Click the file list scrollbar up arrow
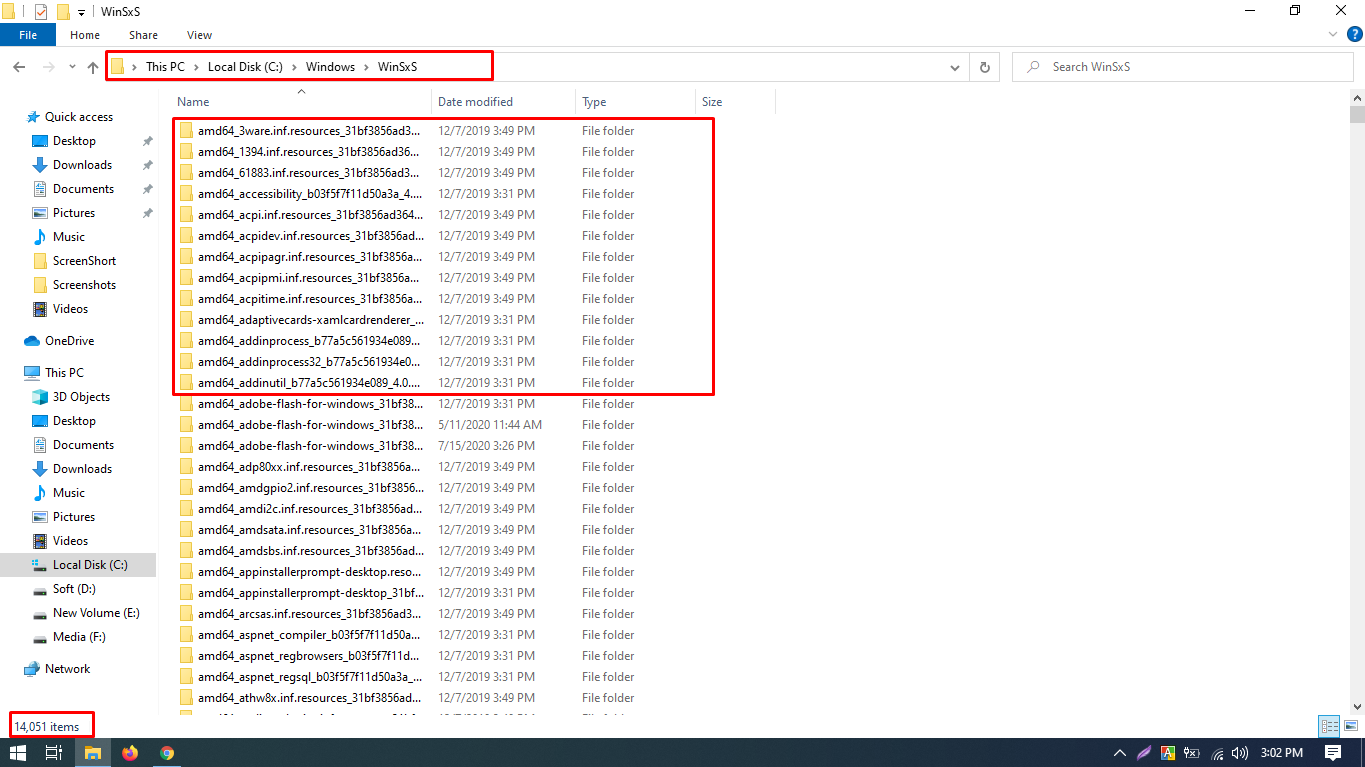The image size is (1365, 767). click(1357, 97)
